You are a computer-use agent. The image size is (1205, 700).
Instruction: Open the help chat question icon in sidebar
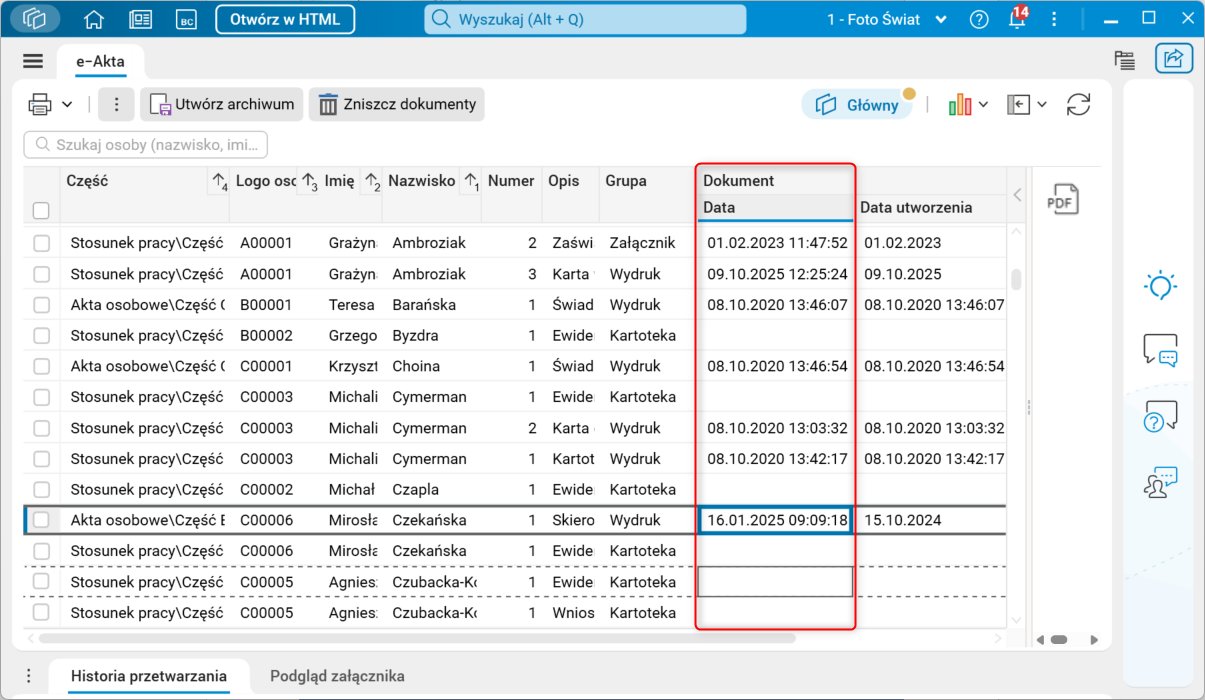click(x=1160, y=416)
